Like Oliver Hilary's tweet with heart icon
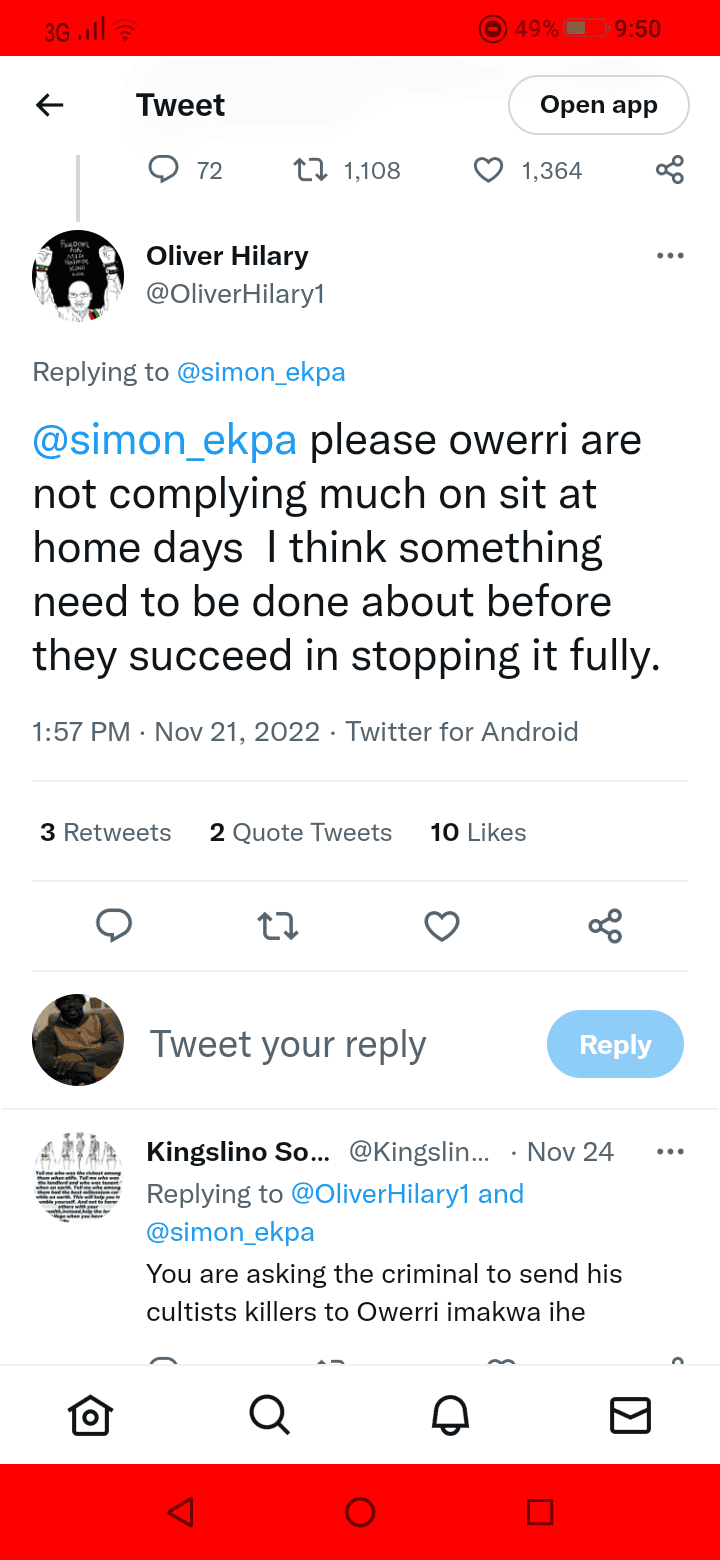The height and width of the screenshot is (1560, 720). (442, 926)
